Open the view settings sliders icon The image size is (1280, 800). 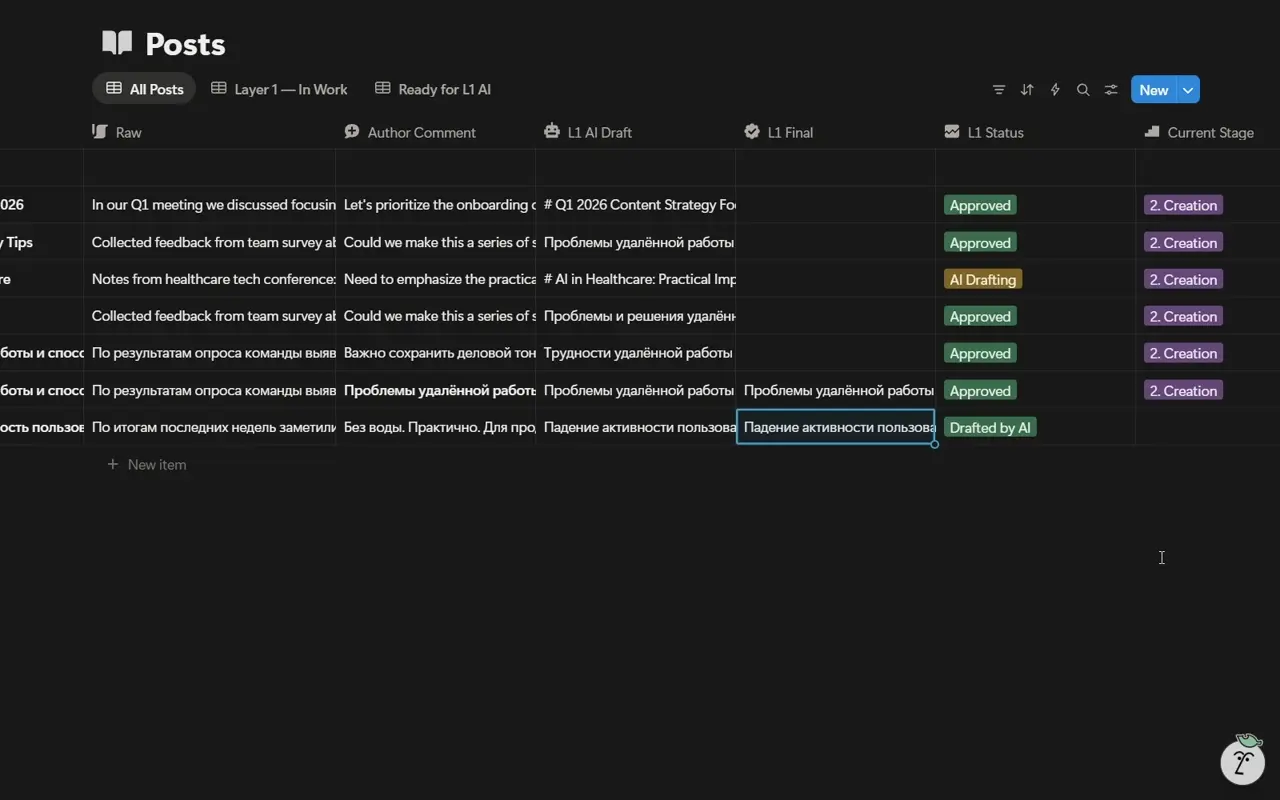(x=1111, y=90)
